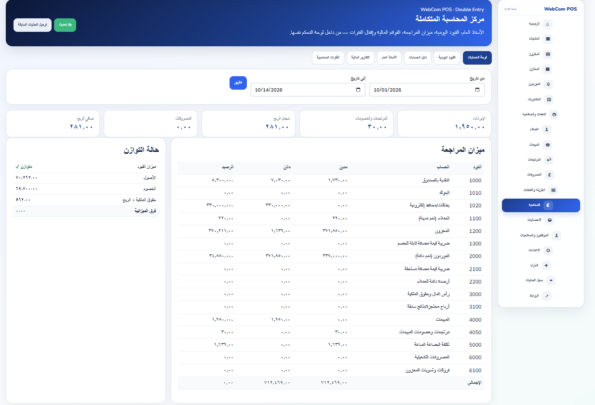Click account code 6000 row

click(x=331, y=357)
